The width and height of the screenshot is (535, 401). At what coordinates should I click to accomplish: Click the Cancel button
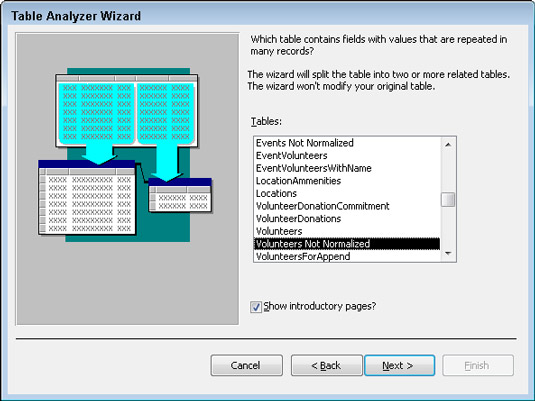coord(246,366)
